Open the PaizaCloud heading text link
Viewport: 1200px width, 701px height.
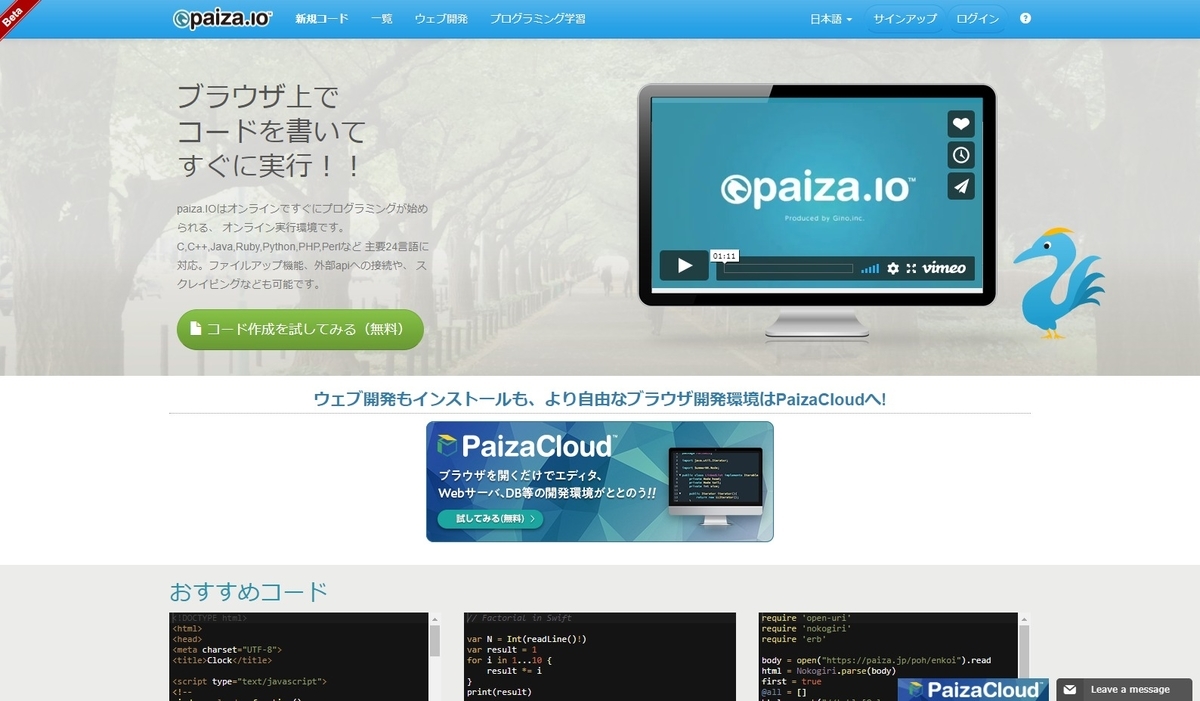pos(600,399)
